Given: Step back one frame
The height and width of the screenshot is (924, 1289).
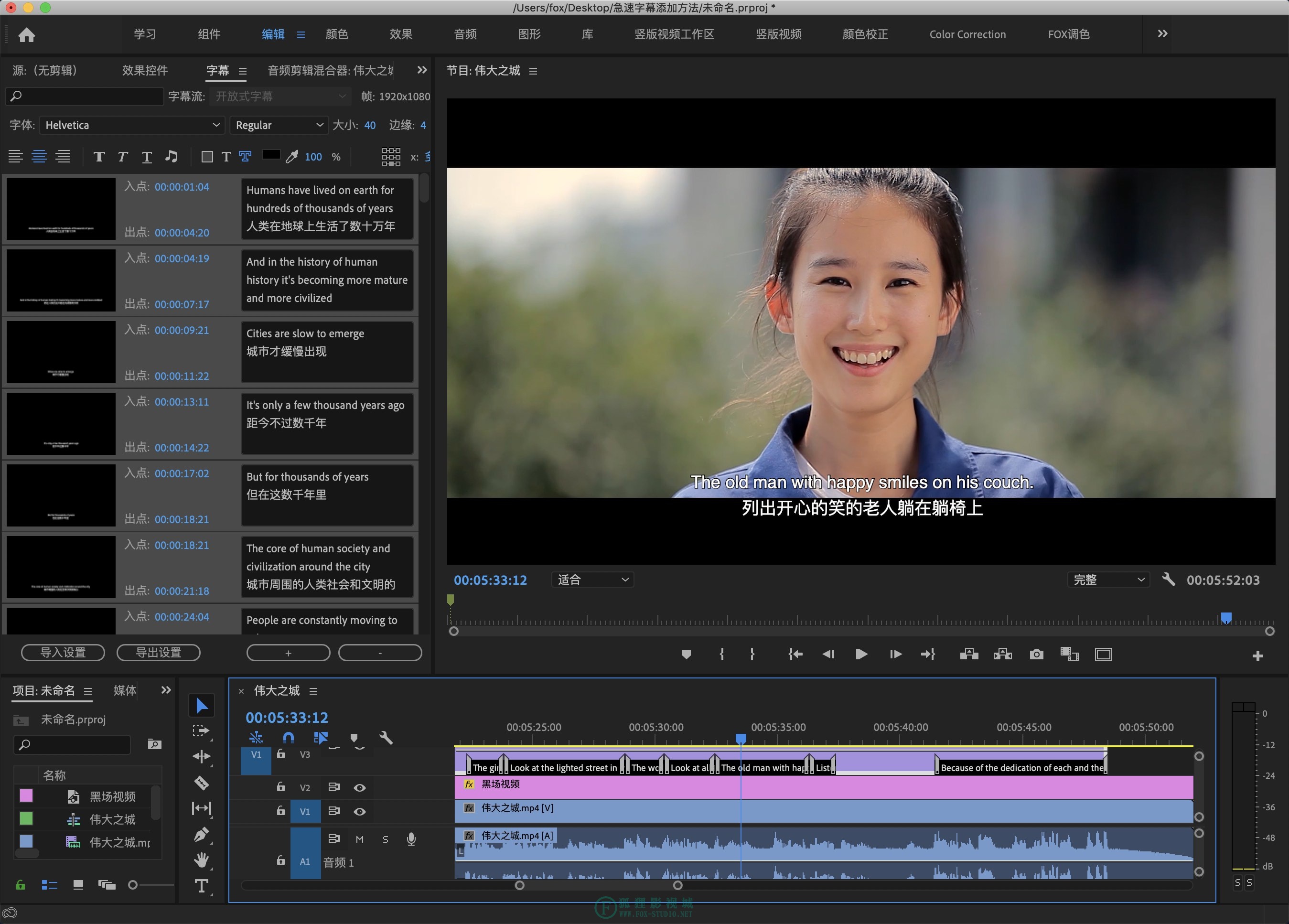Looking at the screenshot, I should click(828, 655).
